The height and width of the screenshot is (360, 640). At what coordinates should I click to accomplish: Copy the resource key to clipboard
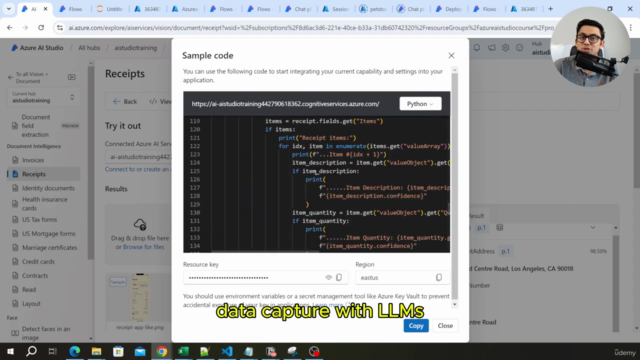(339, 278)
